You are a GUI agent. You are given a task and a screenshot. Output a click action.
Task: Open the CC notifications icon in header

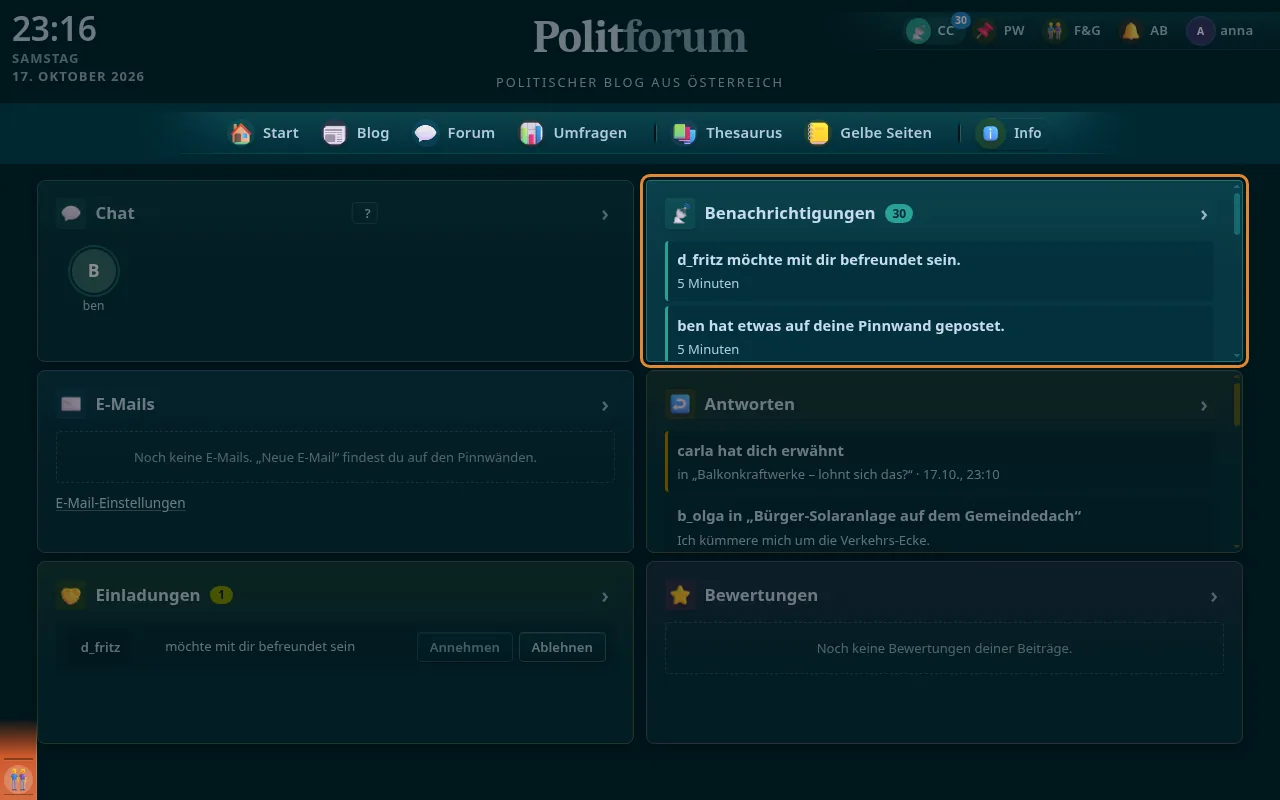tap(918, 31)
